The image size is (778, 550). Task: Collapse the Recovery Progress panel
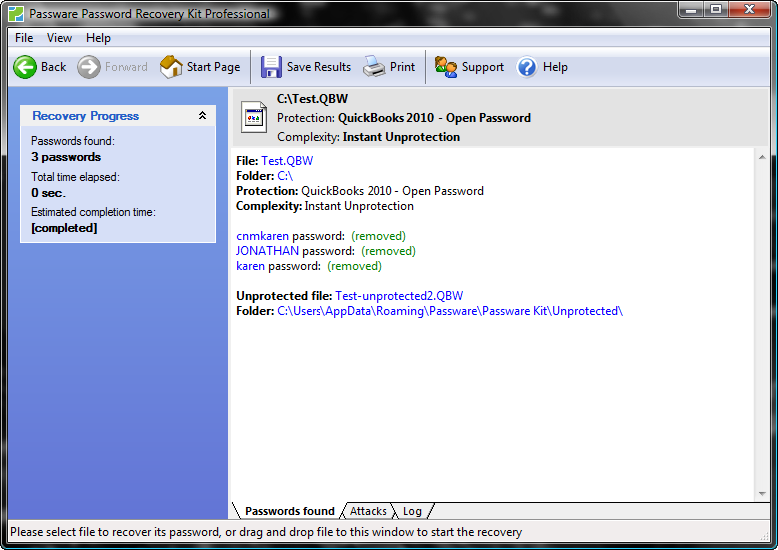tap(202, 116)
